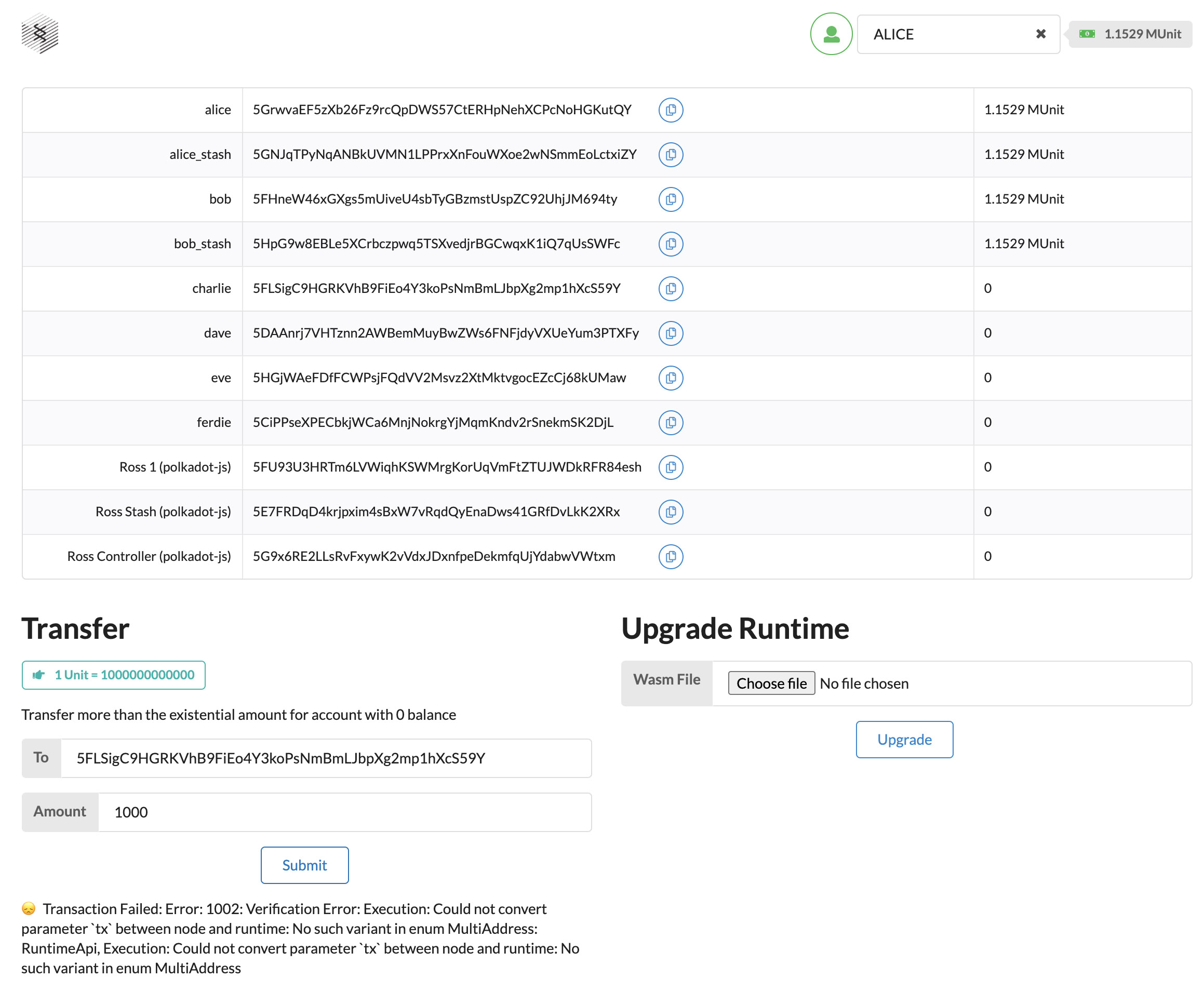Screen dimensions: 1204x992
Task: Clear the ALICE account selection
Action: 1040,34
